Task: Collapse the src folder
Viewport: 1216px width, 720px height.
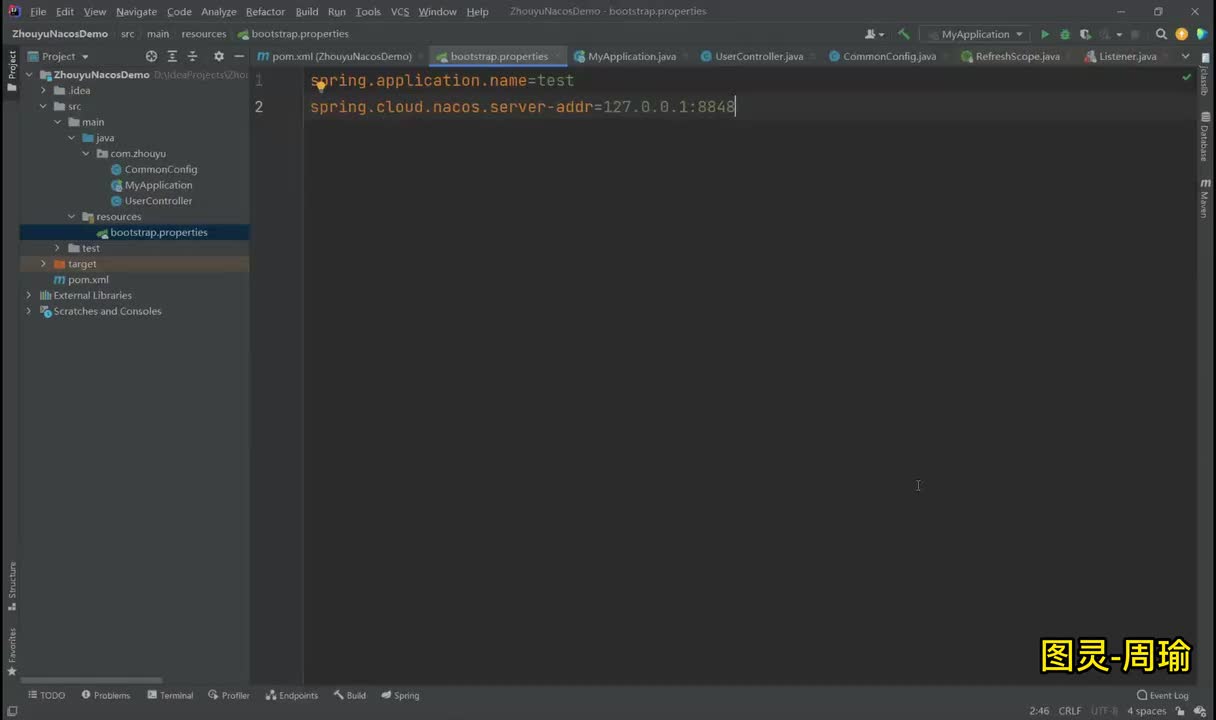Action: [43, 106]
